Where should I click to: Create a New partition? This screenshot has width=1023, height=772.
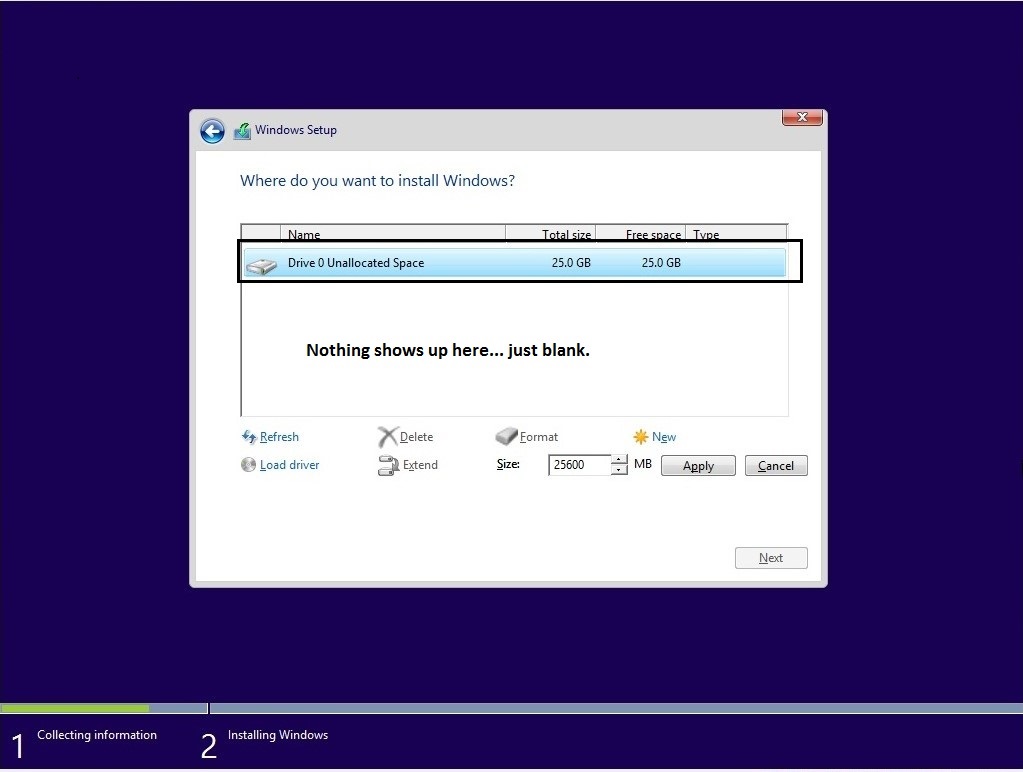[x=664, y=437]
